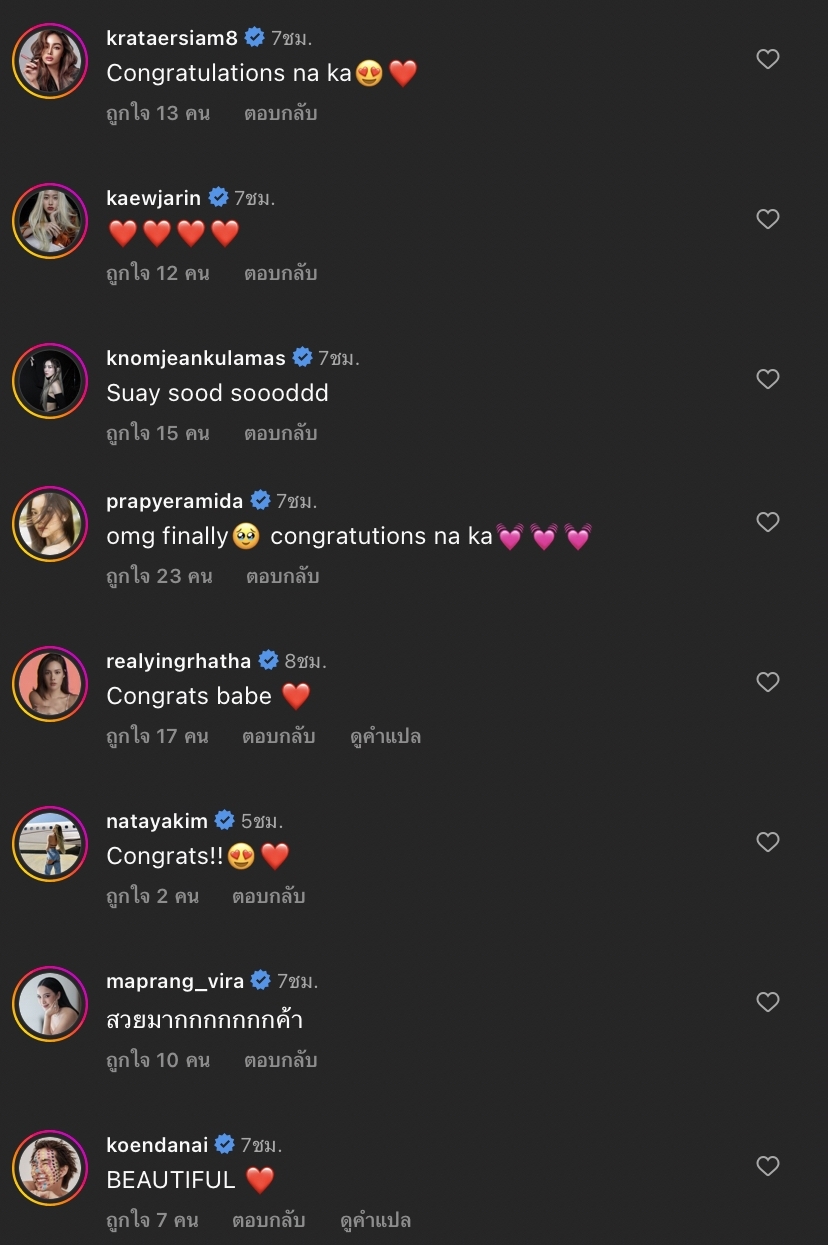The height and width of the screenshot is (1245, 828).
Task: Like maprang_vira's comment
Action: click(767, 1003)
